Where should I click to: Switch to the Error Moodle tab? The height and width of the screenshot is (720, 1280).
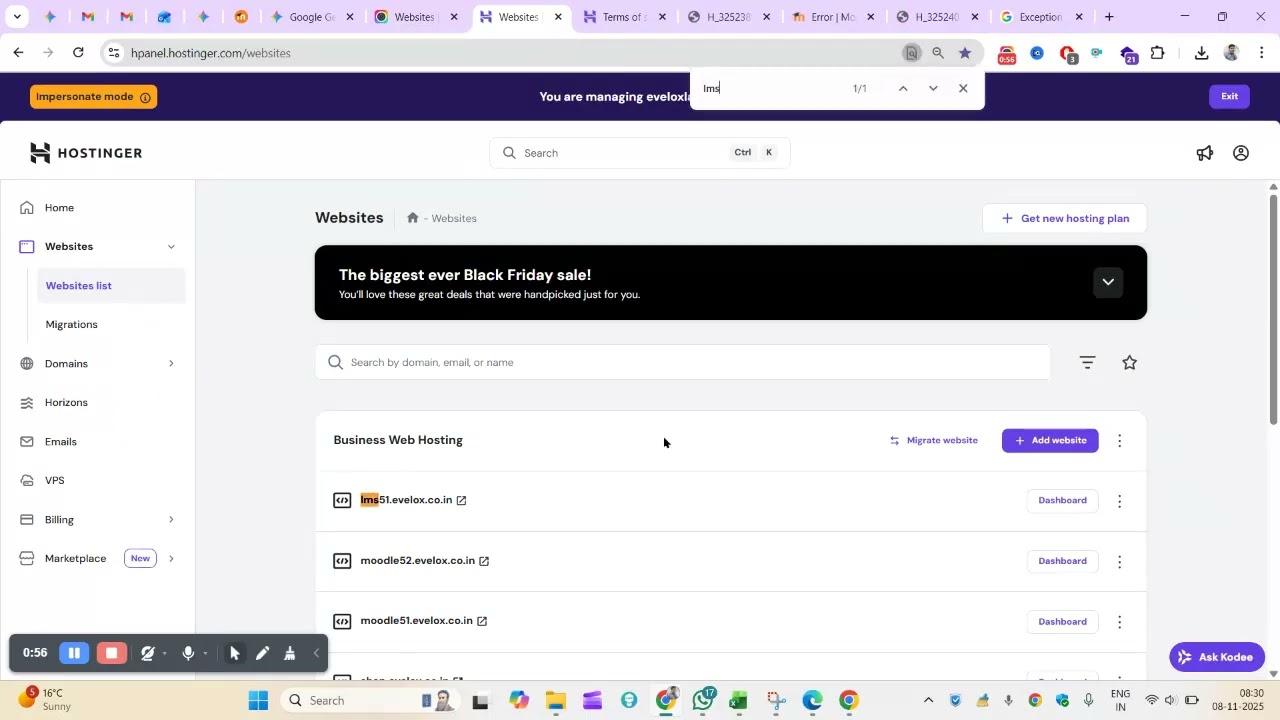832,17
